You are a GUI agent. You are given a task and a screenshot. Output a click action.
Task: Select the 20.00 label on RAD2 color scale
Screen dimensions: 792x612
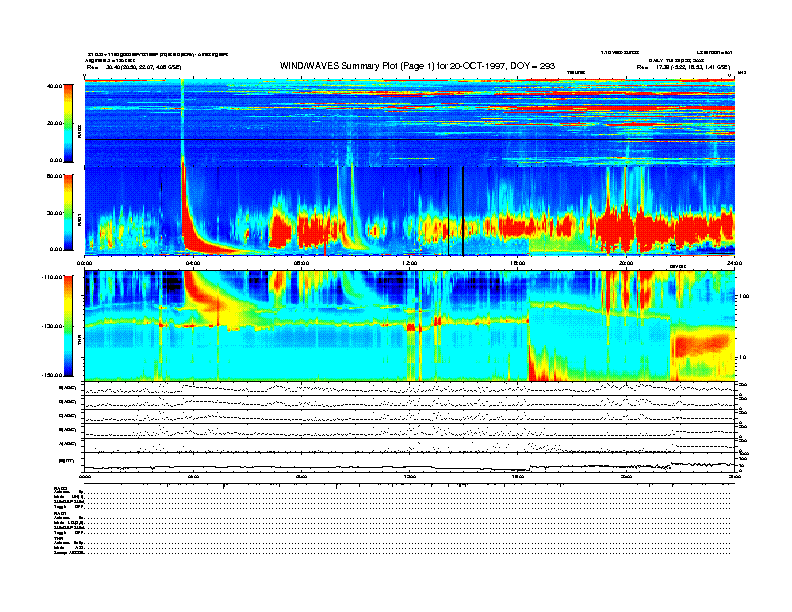54,123
